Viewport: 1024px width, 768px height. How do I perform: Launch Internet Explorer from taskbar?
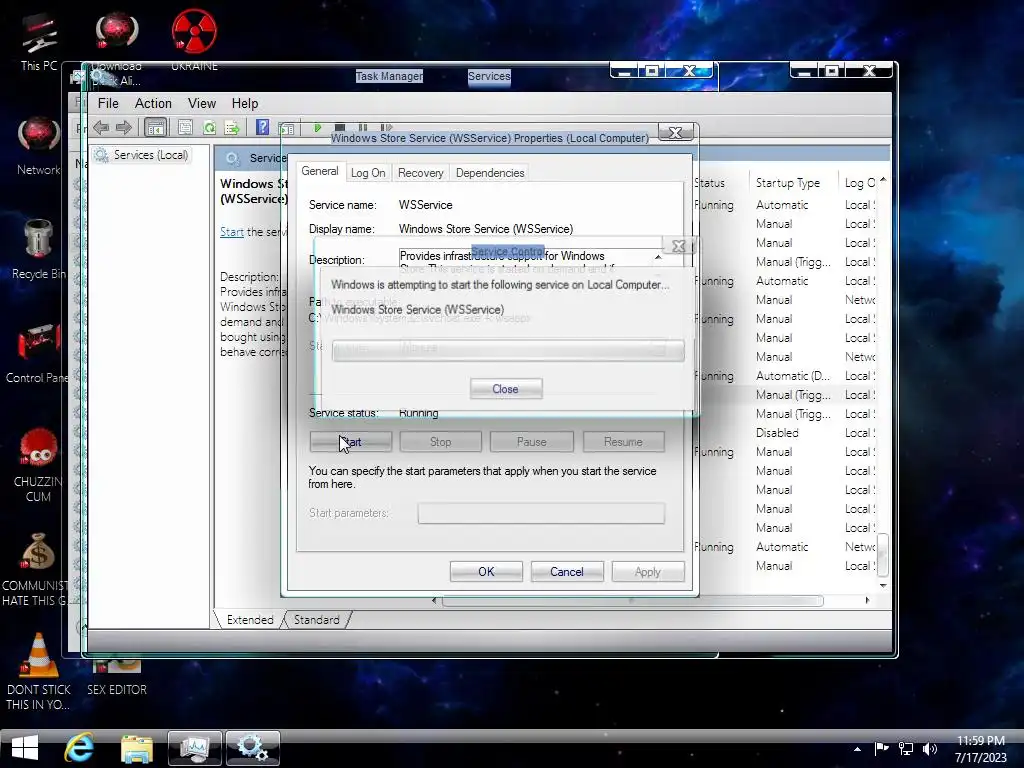79,748
